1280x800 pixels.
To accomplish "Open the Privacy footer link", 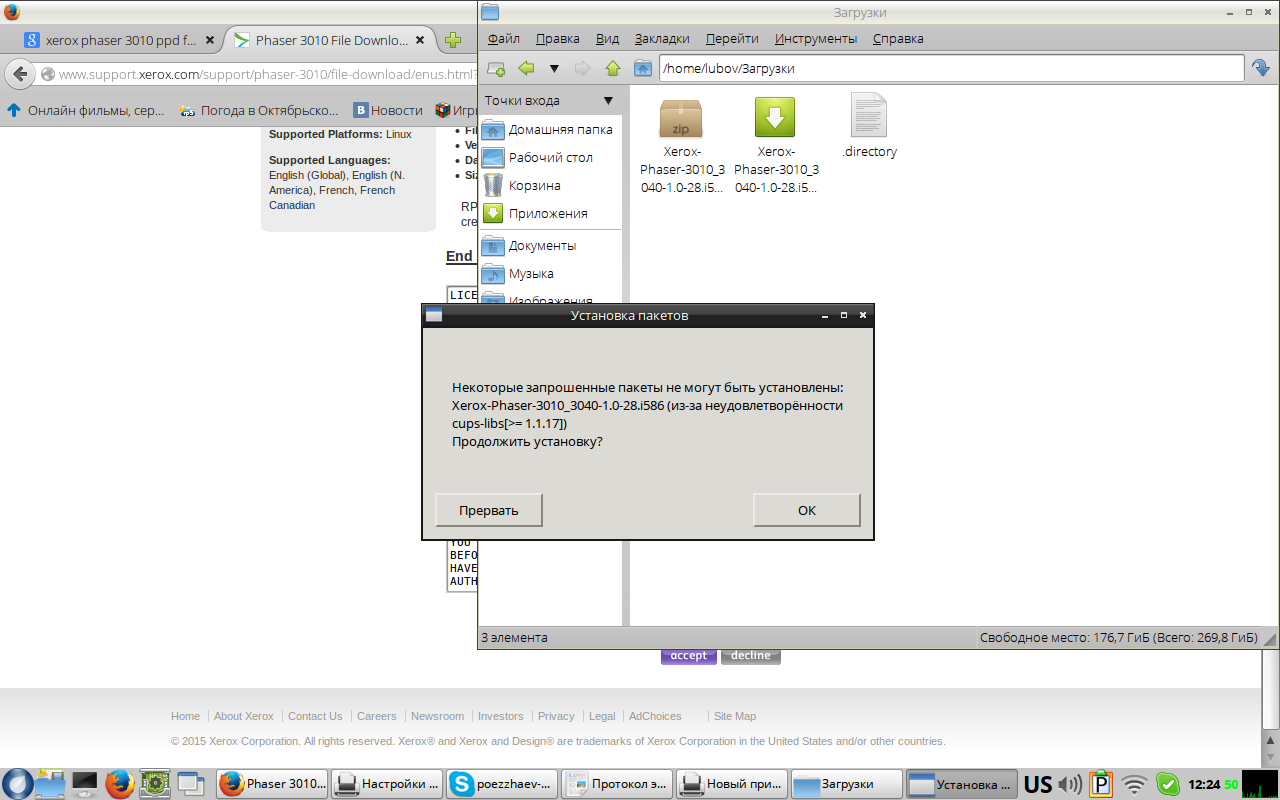I will pyautogui.click(x=556, y=716).
